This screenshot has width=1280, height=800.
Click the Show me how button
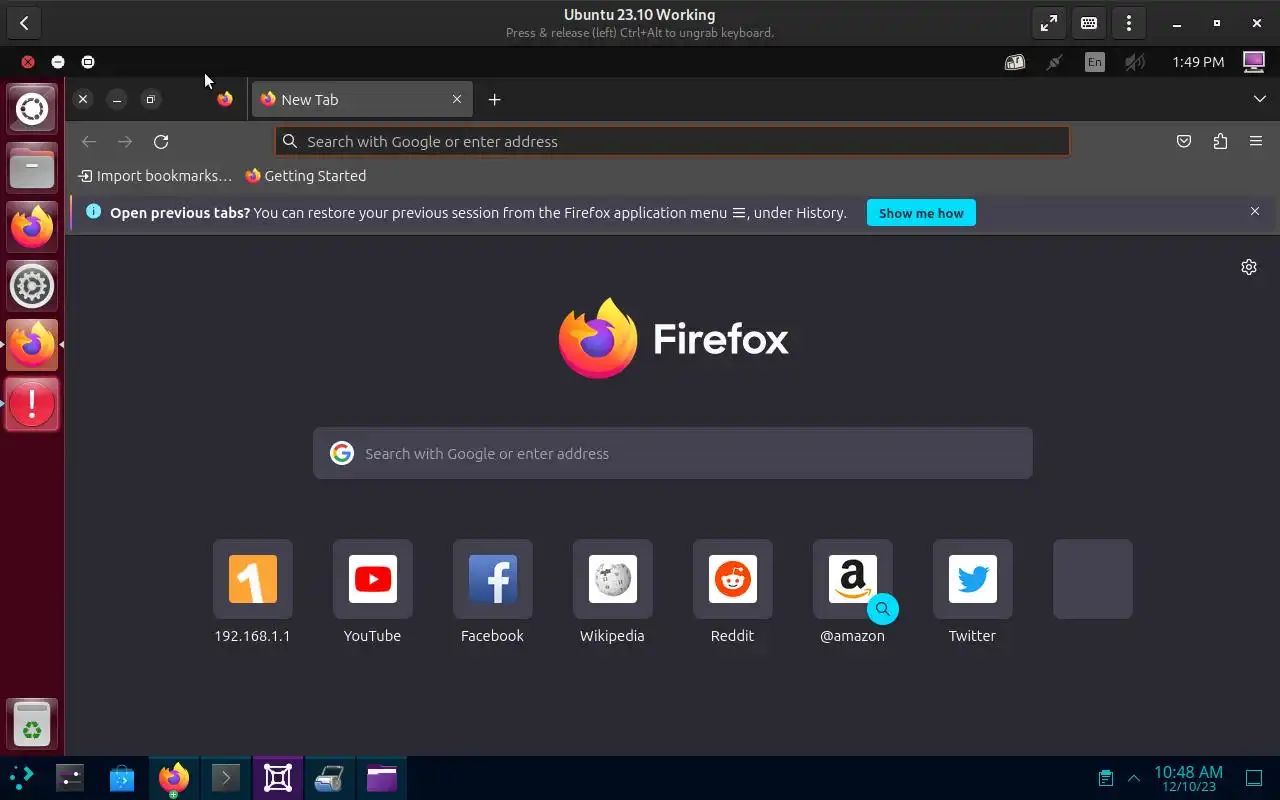921,213
